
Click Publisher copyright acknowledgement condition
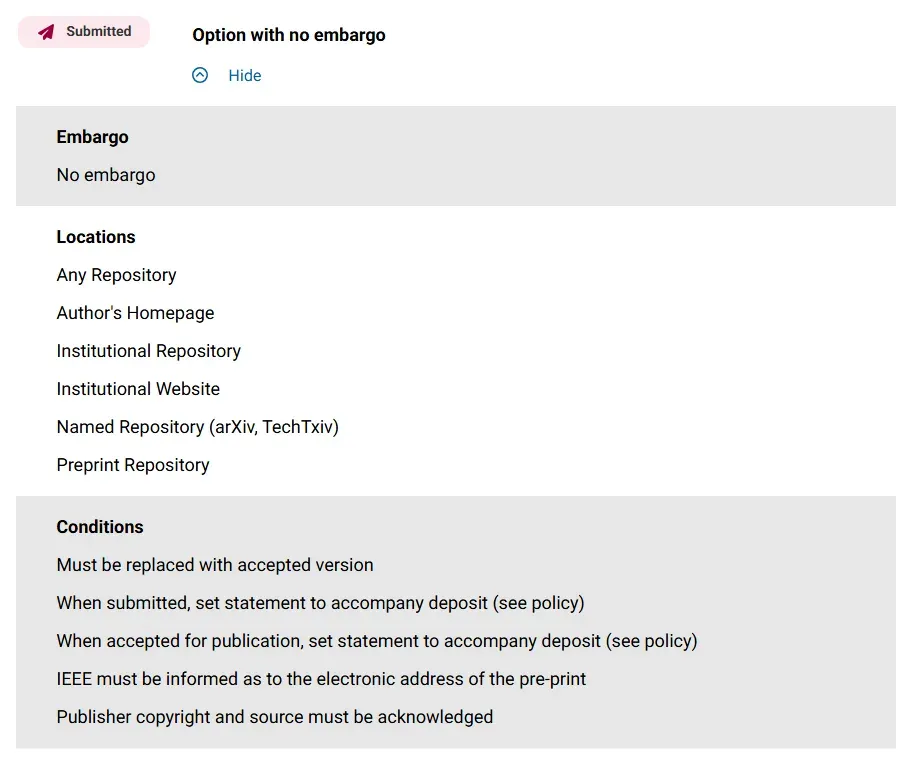(275, 717)
